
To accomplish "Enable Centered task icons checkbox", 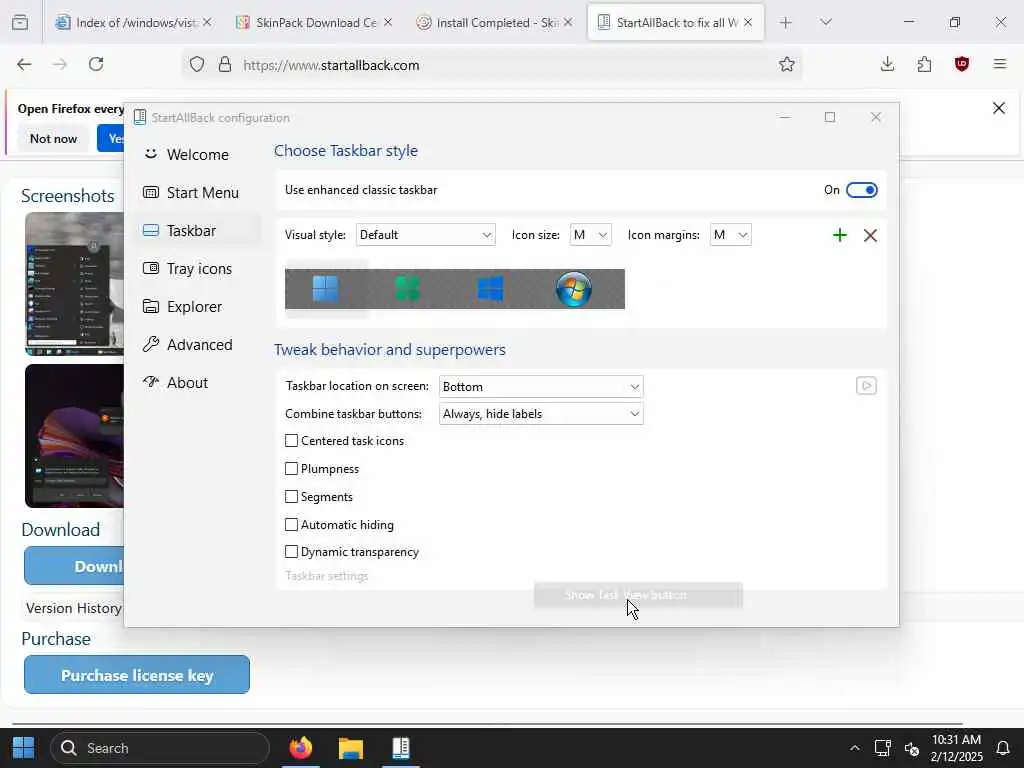I will pyautogui.click(x=291, y=441).
